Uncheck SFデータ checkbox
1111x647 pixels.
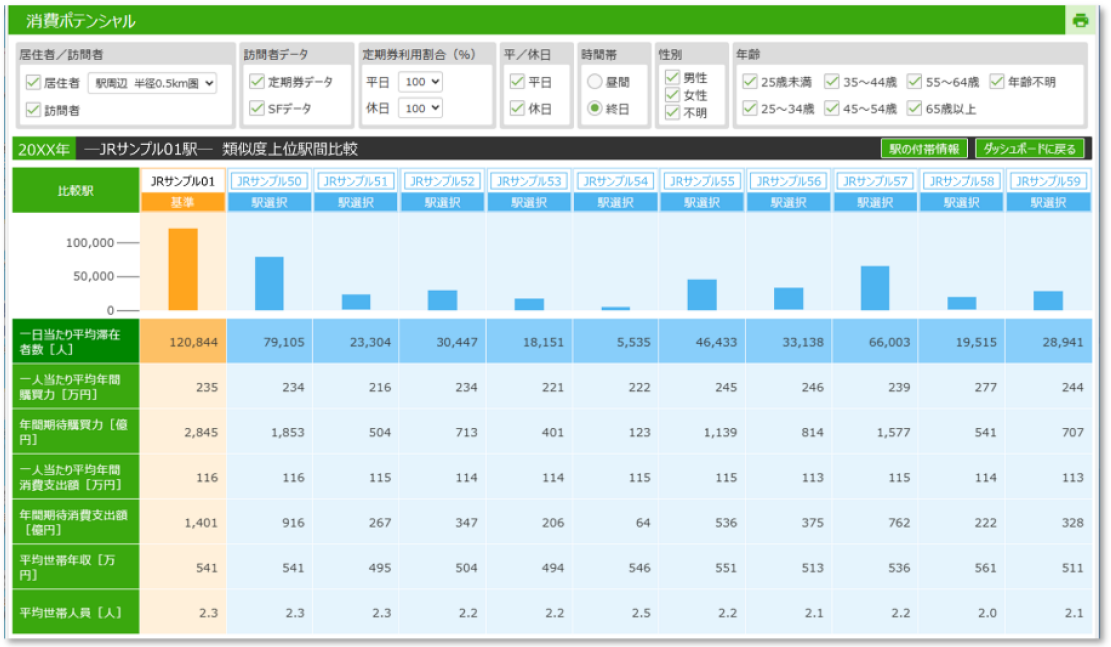pyautogui.click(x=256, y=108)
